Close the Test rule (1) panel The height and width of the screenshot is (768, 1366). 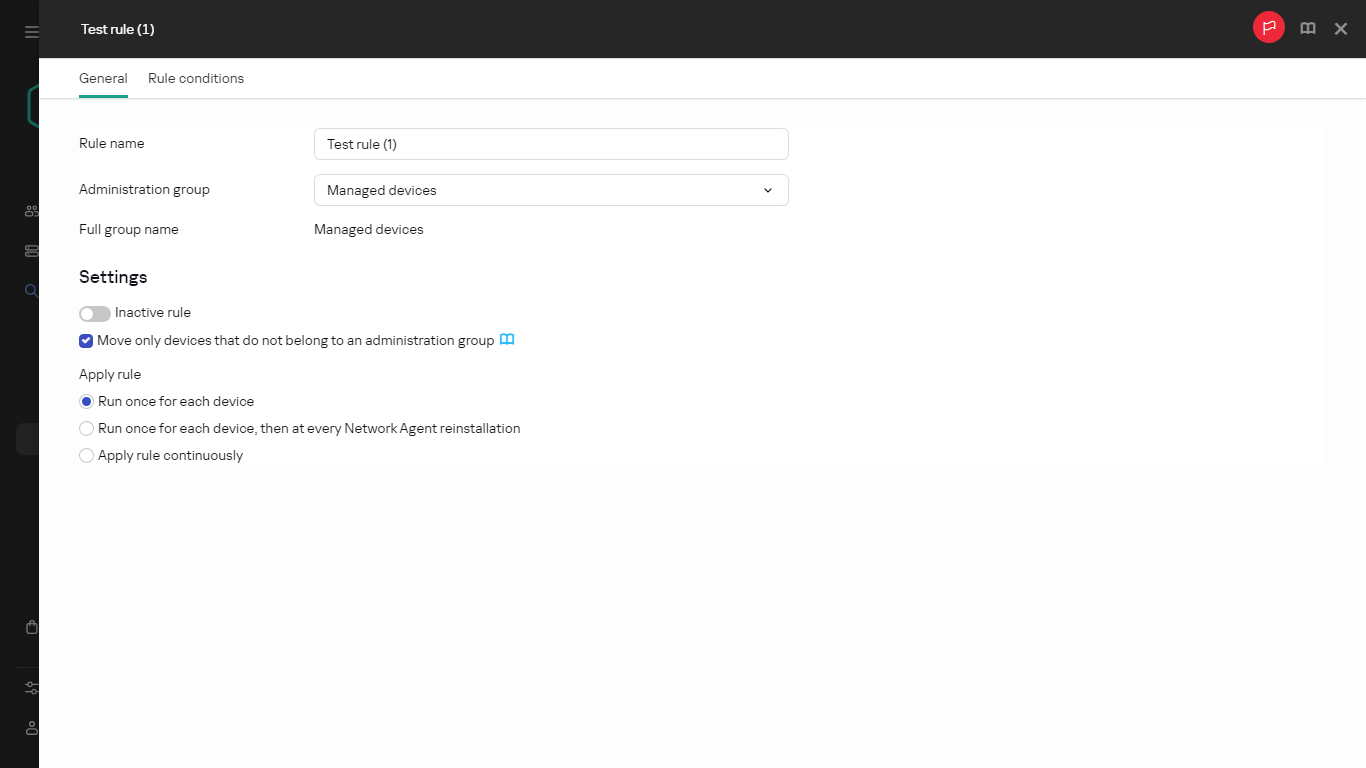[1341, 29]
